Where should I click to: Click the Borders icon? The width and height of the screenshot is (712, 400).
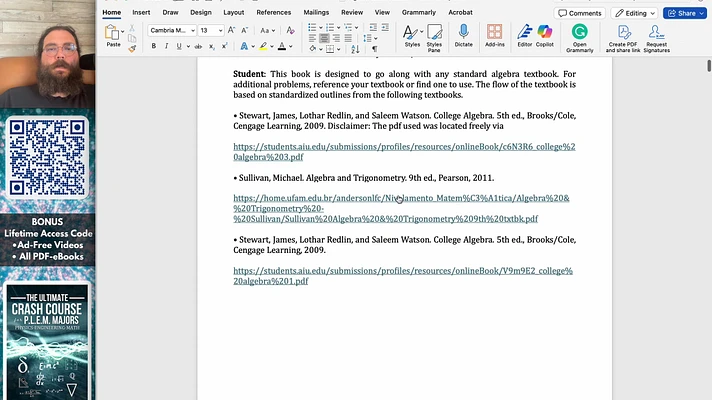pyautogui.click(x=330, y=49)
